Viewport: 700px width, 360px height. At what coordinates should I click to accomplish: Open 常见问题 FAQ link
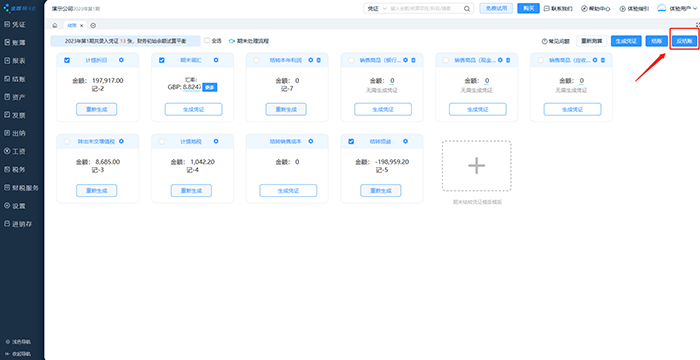pos(555,41)
